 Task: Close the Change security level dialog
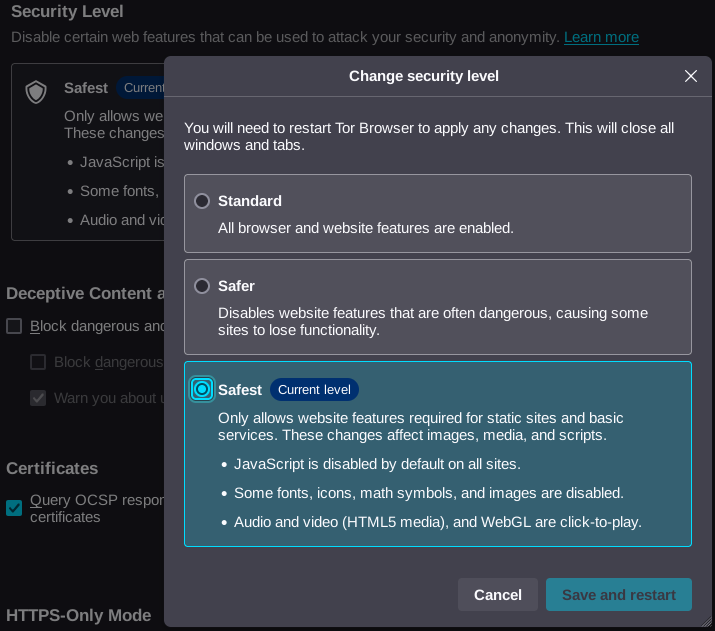pos(690,76)
